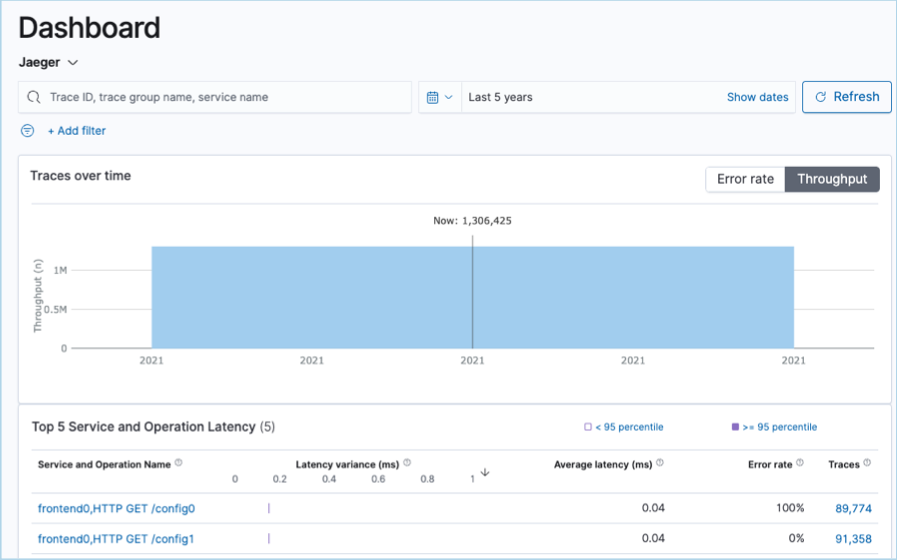This screenshot has width=897, height=560.
Task: Click info icon beside Average latency
Action: pos(662,463)
